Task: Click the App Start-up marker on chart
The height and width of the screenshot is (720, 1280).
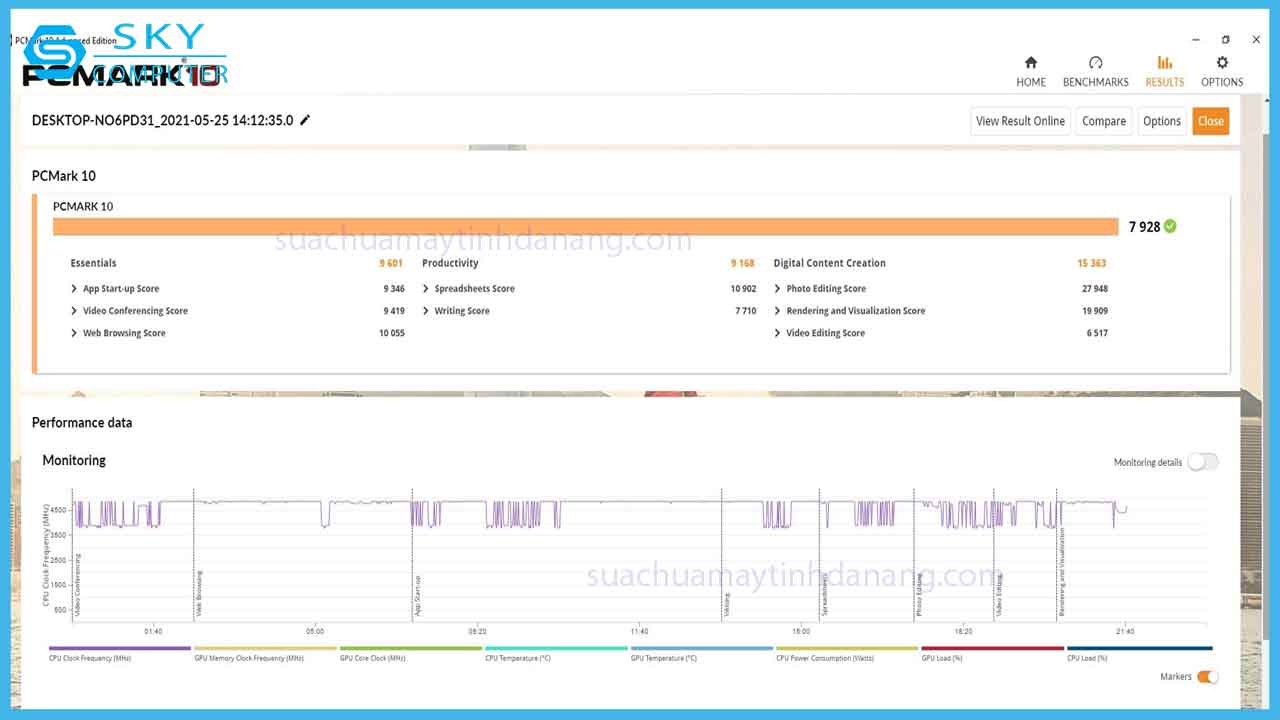Action: click(418, 595)
